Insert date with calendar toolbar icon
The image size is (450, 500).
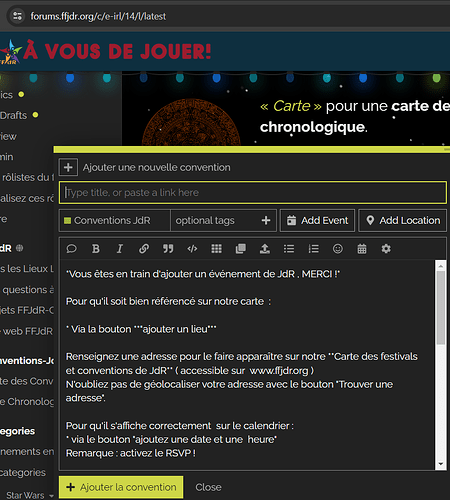[x=362, y=249]
